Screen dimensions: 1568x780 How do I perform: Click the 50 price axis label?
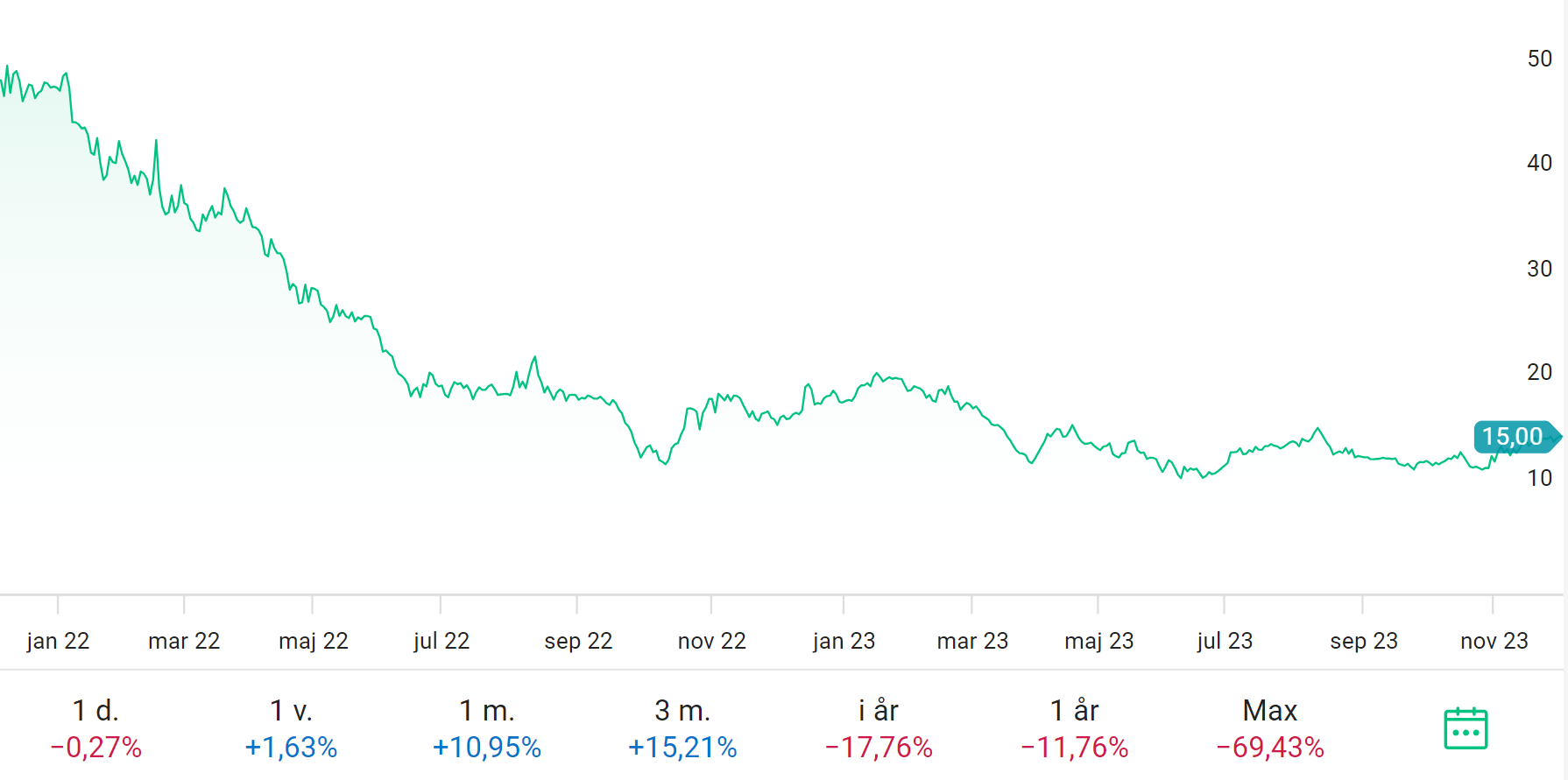click(1539, 59)
